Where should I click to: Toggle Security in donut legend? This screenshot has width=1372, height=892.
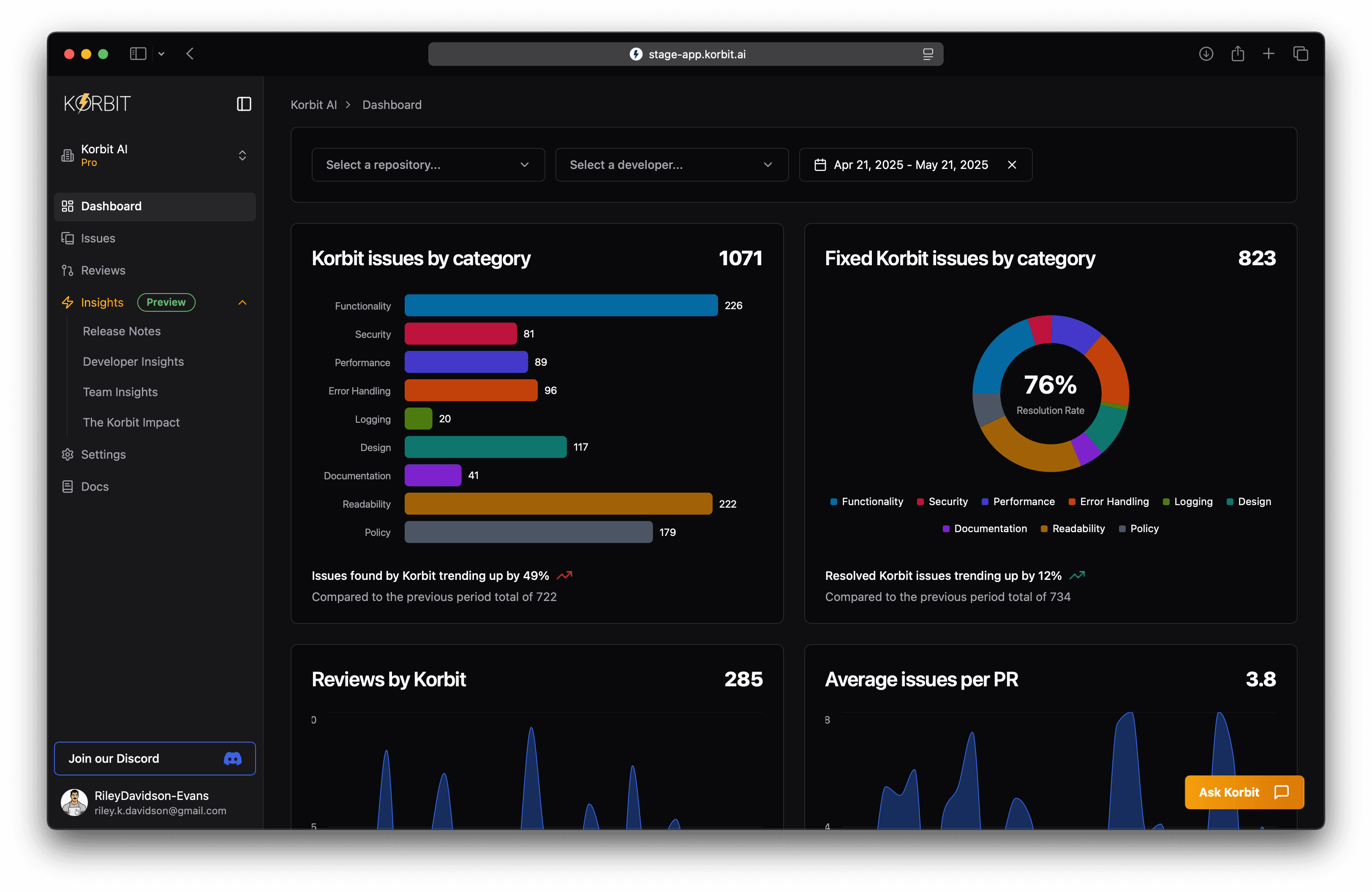coord(942,502)
